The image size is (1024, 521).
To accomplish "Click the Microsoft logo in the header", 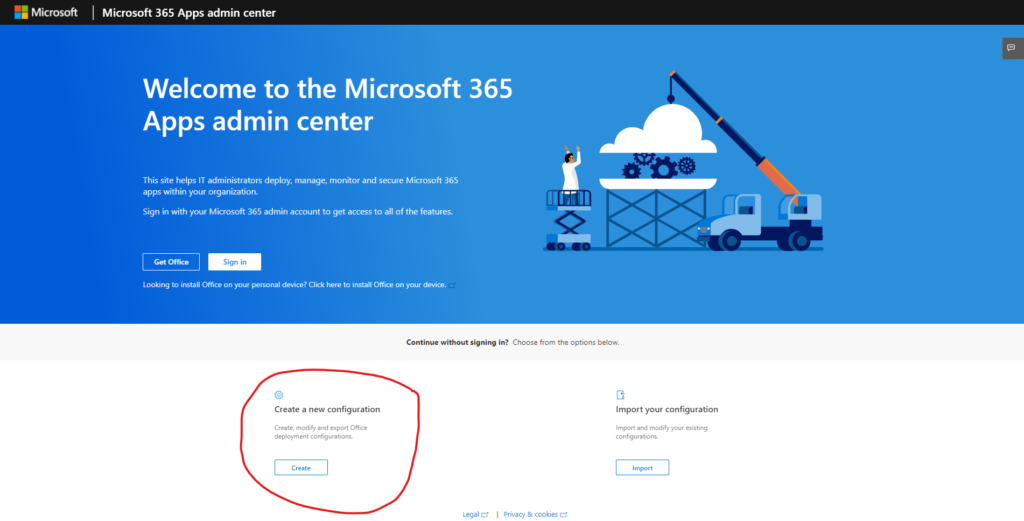I will 46,12.
